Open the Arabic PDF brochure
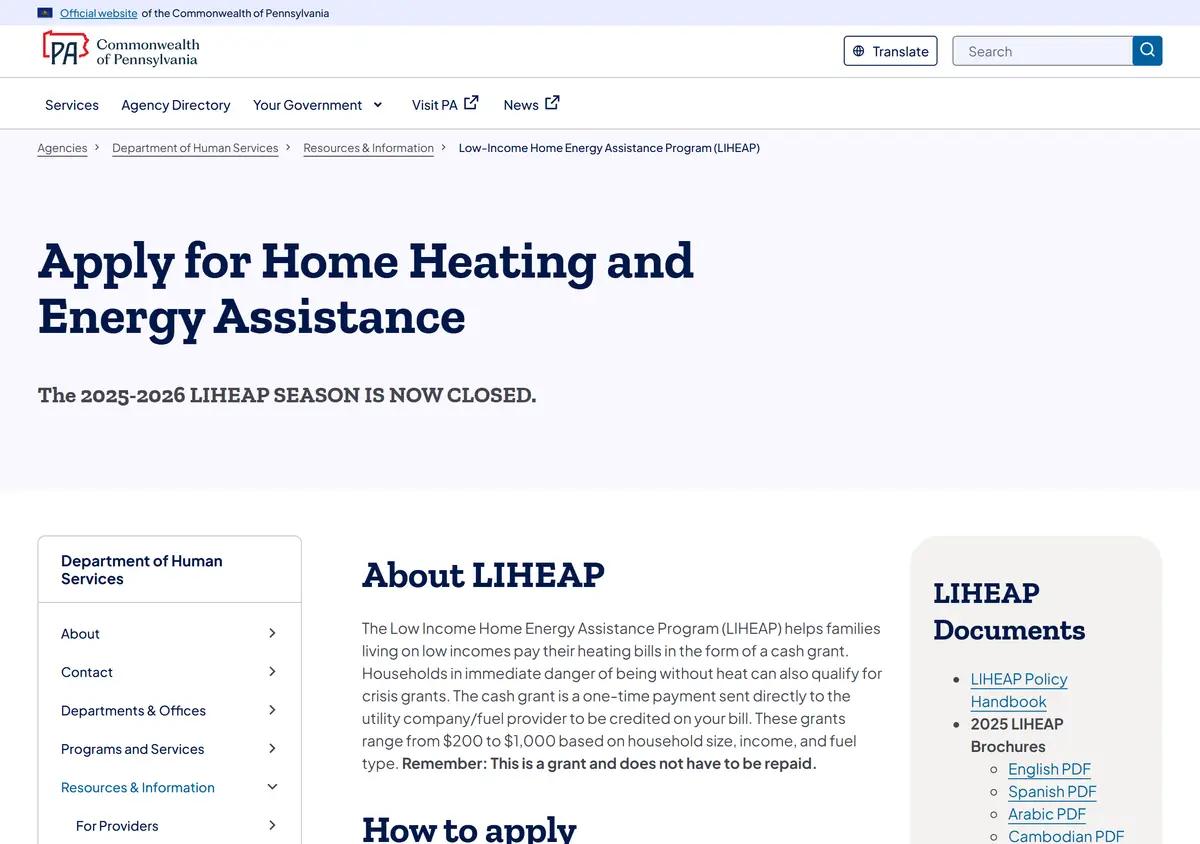Screen dimensions: 1200x844 [x=1047, y=814]
